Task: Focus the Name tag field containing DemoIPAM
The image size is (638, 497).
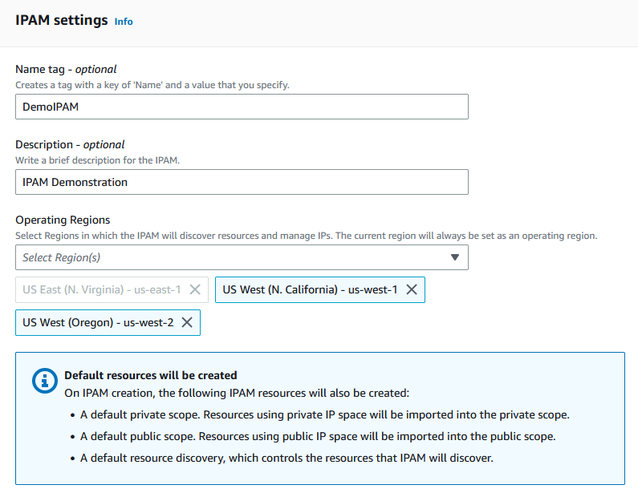Action: coord(242,107)
